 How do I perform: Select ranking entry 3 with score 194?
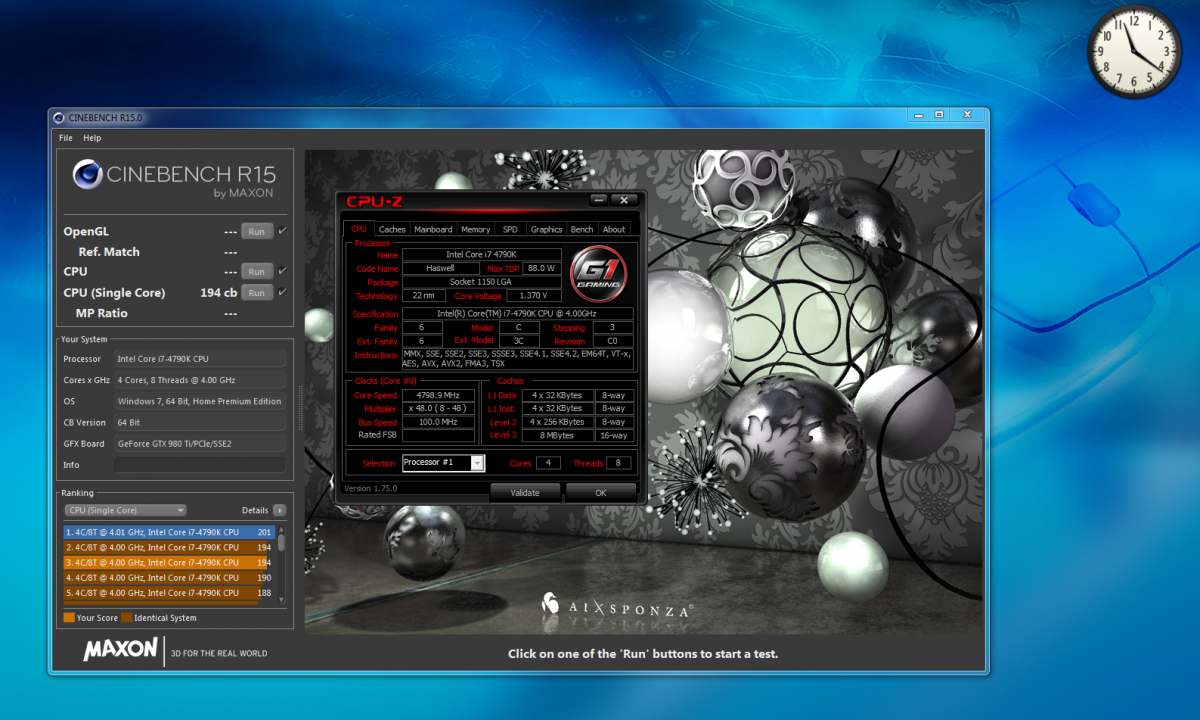(169, 562)
